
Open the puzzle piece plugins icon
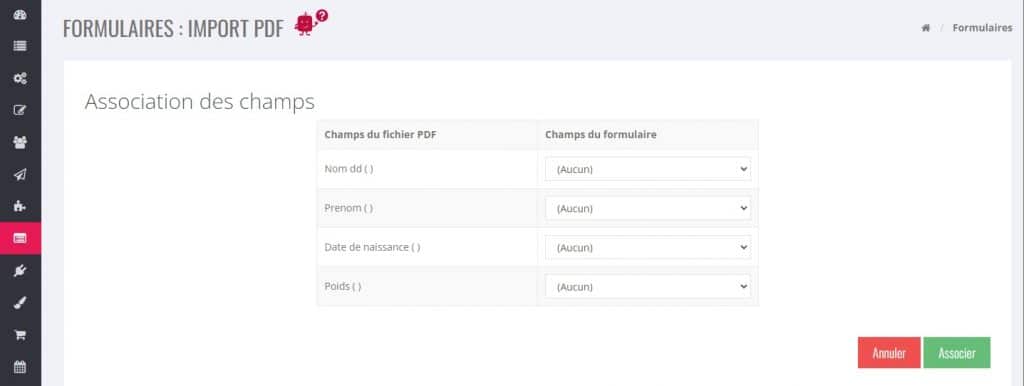pyautogui.click(x=20, y=206)
